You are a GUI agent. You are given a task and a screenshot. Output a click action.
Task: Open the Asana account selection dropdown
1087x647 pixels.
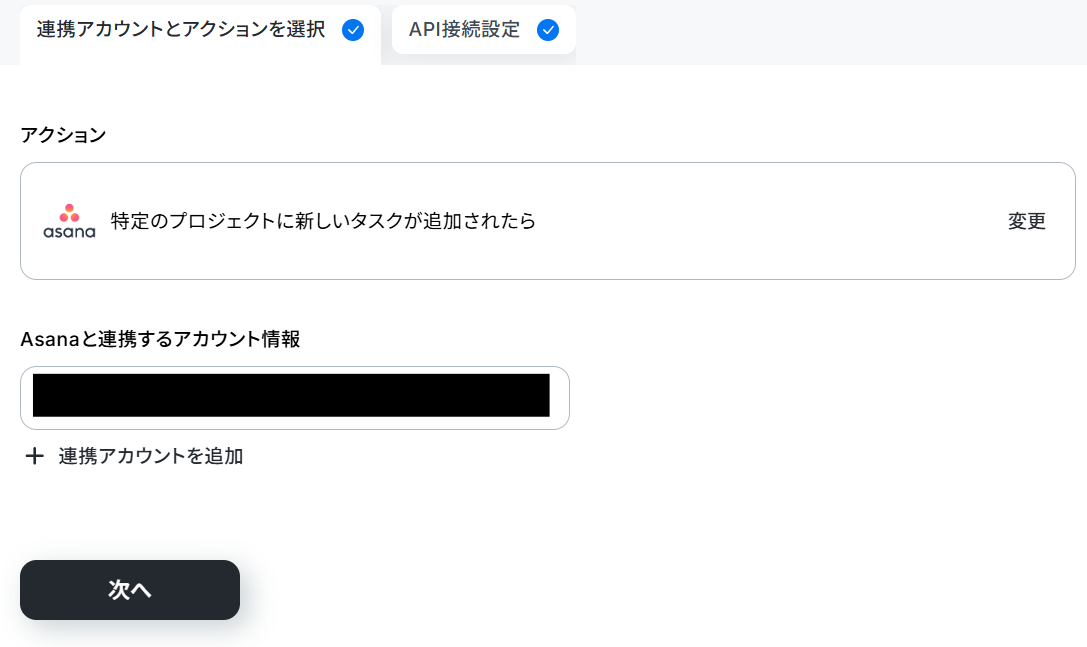[x=295, y=398]
